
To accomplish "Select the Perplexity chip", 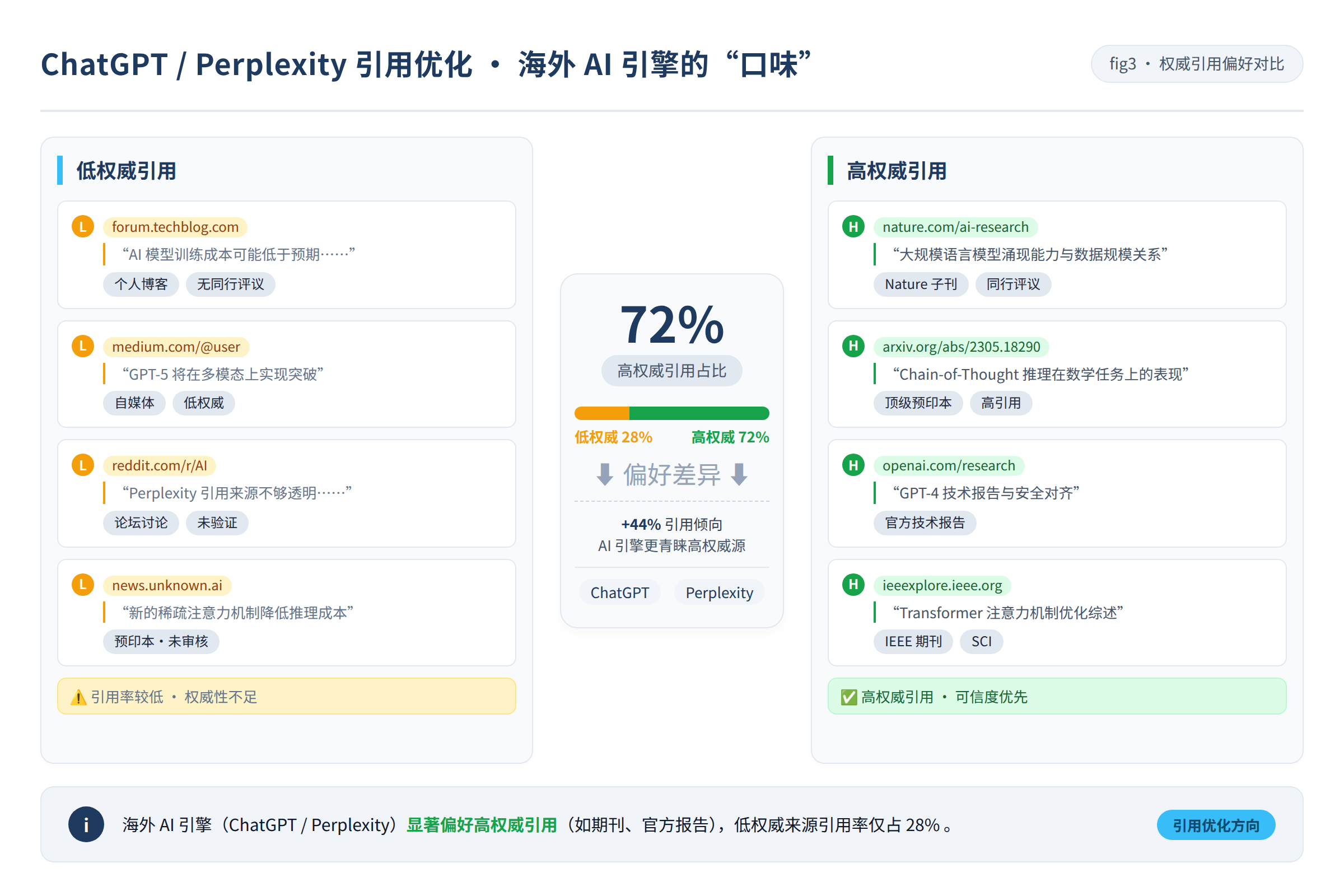I will click(720, 592).
